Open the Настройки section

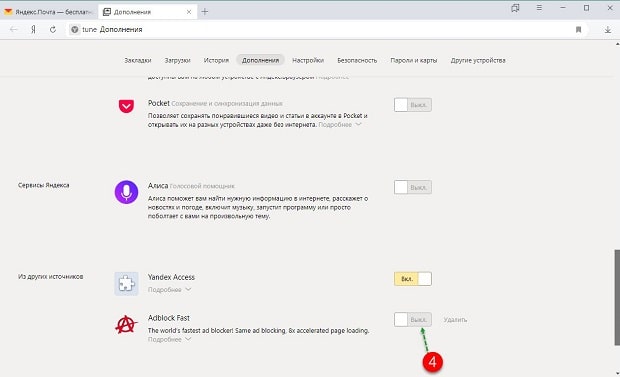308,60
